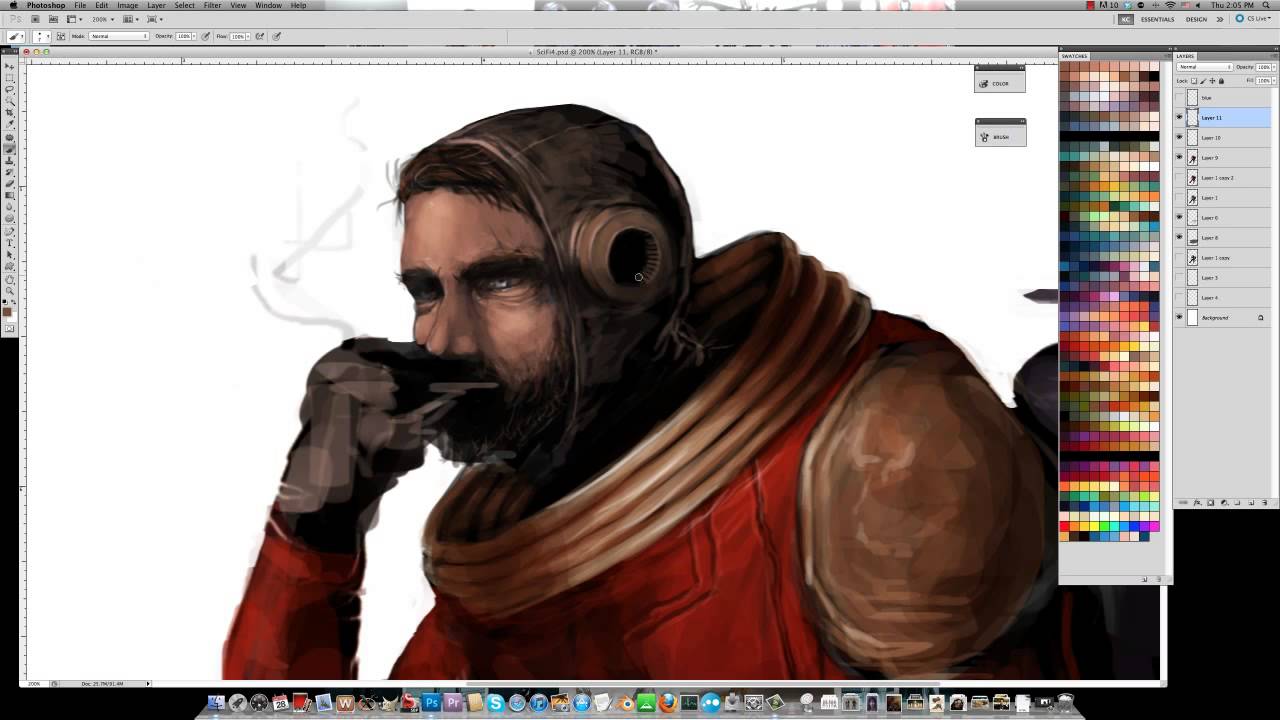Hide the Background layer
1280x720 pixels.
[1179, 317]
